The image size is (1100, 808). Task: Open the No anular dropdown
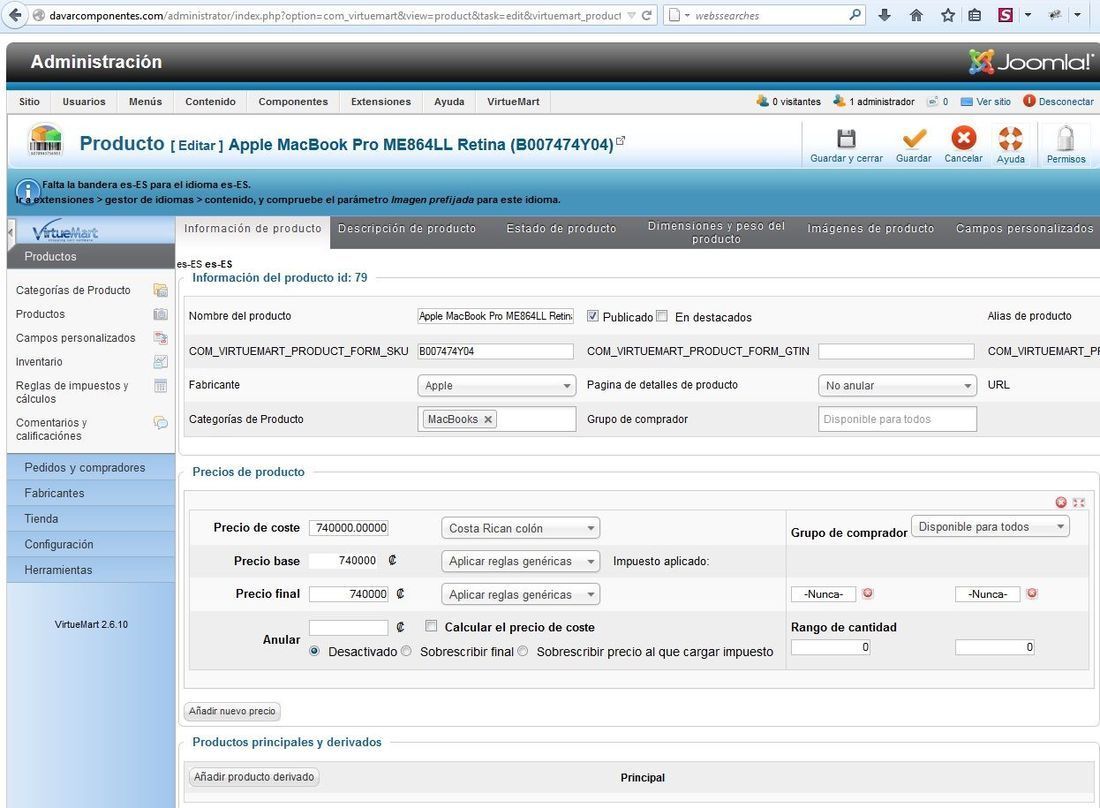pyautogui.click(x=897, y=385)
